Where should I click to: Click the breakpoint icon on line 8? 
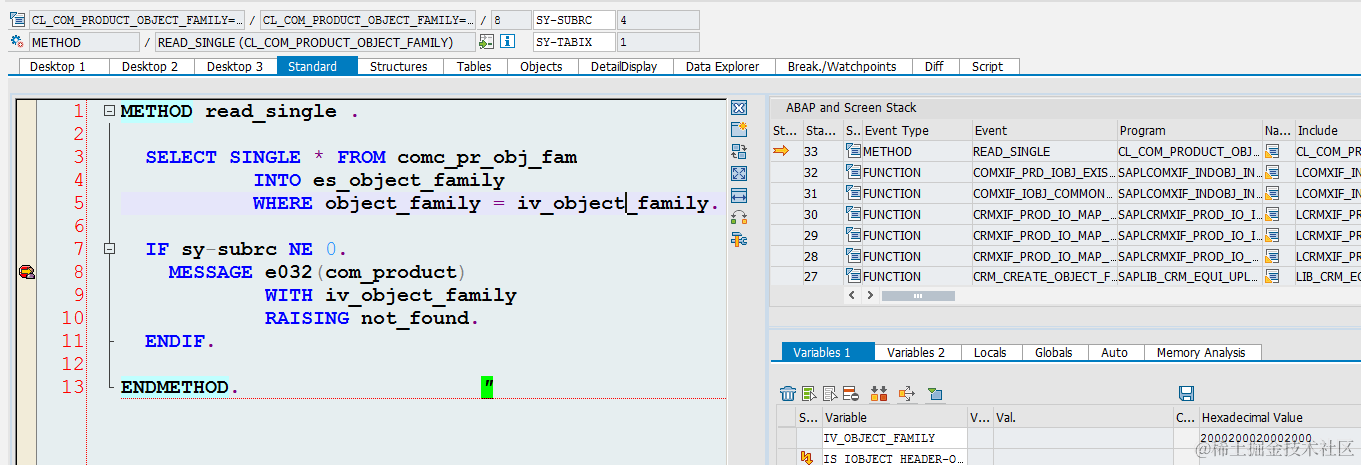click(27, 272)
